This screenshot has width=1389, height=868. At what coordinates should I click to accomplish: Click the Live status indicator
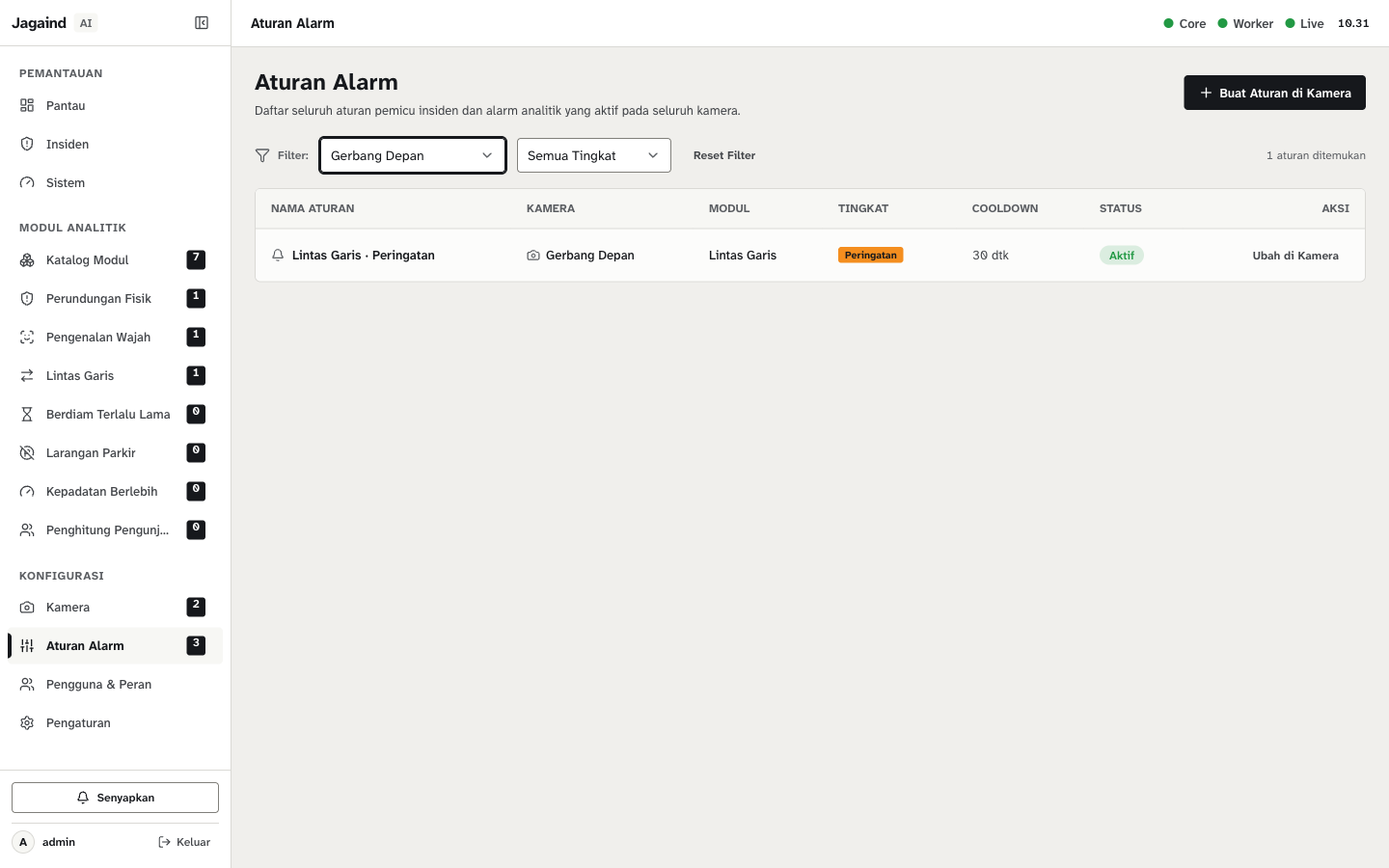point(1304,23)
